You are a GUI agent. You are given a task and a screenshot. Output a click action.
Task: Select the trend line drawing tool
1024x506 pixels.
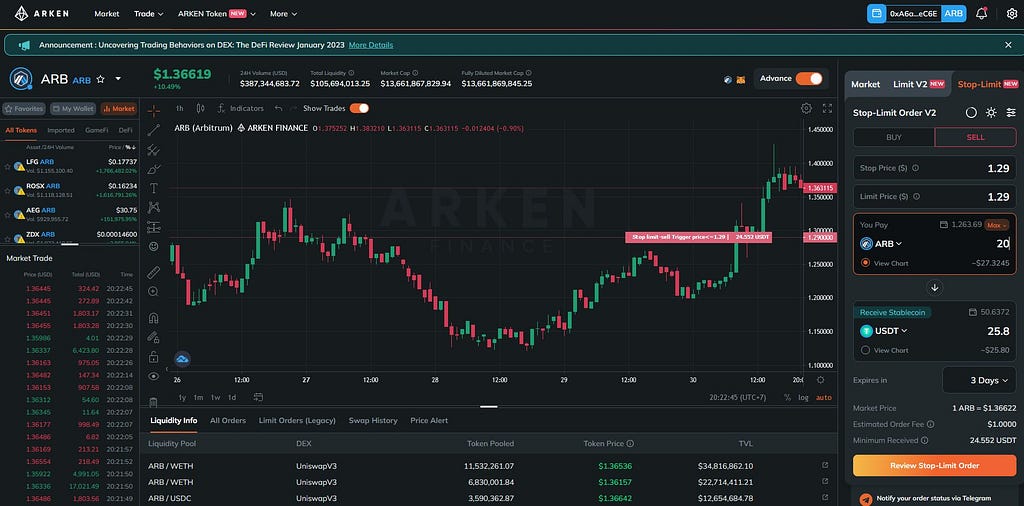coord(153,130)
